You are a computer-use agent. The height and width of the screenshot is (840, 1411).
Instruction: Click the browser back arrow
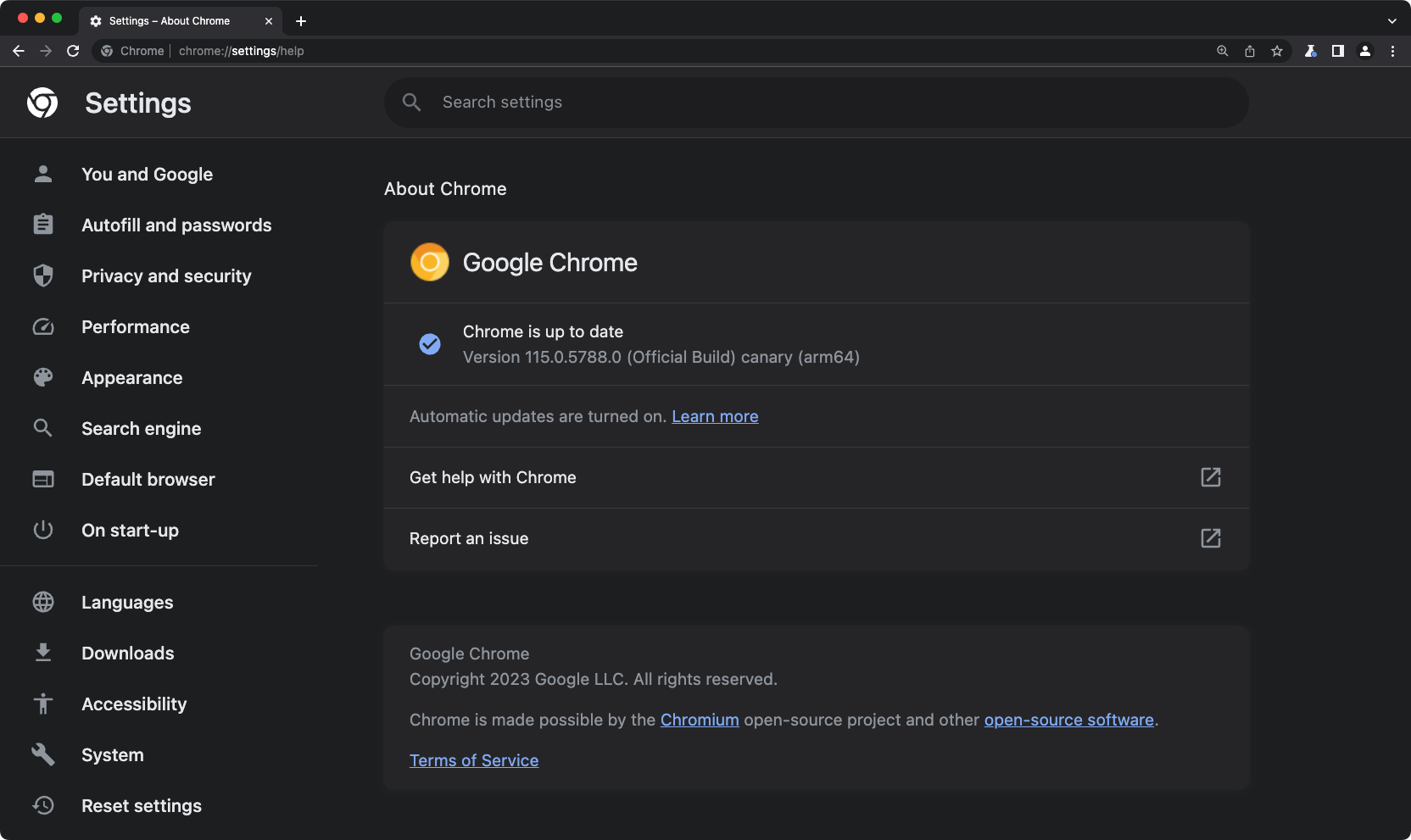(x=19, y=51)
